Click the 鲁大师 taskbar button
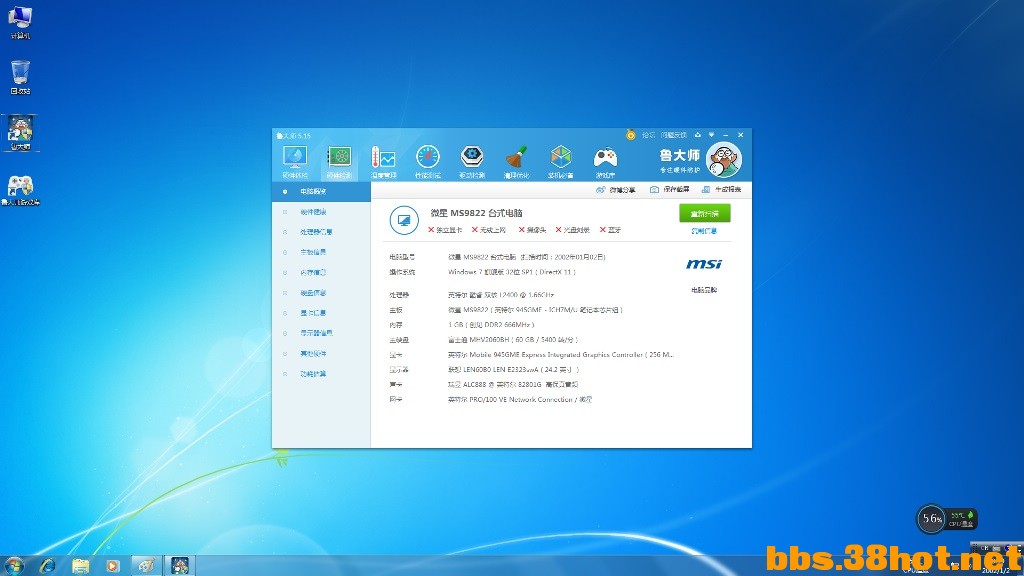The width and height of the screenshot is (1024, 576). click(180, 566)
